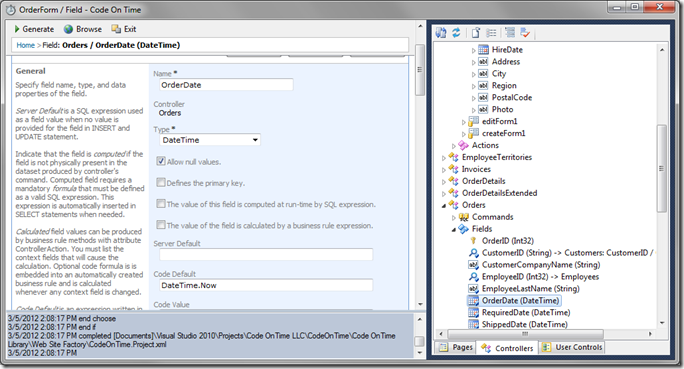Switch to the Controllers tab

pyautogui.click(x=507, y=348)
